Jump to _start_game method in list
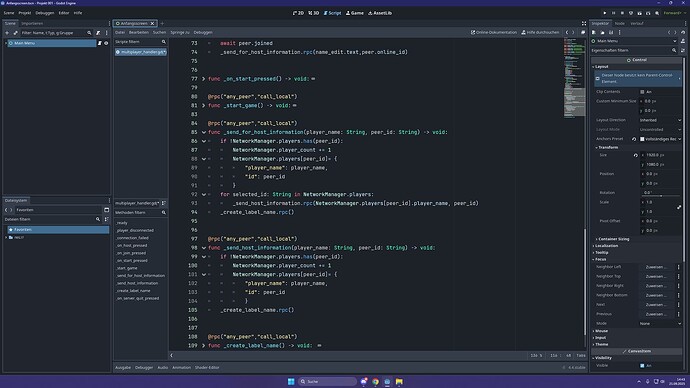 tap(127, 268)
